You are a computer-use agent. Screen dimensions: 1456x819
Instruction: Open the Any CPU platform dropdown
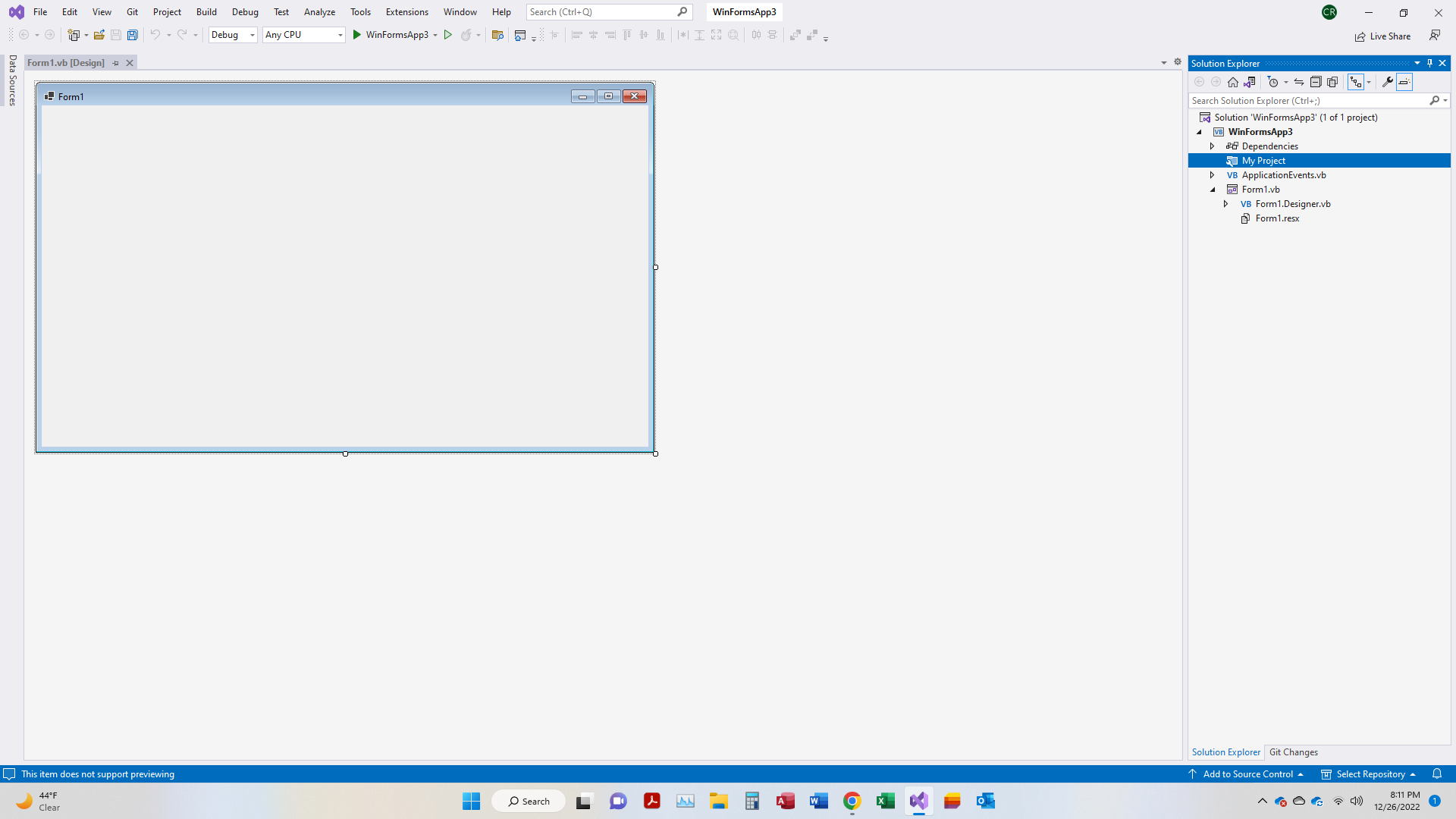pos(304,35)
